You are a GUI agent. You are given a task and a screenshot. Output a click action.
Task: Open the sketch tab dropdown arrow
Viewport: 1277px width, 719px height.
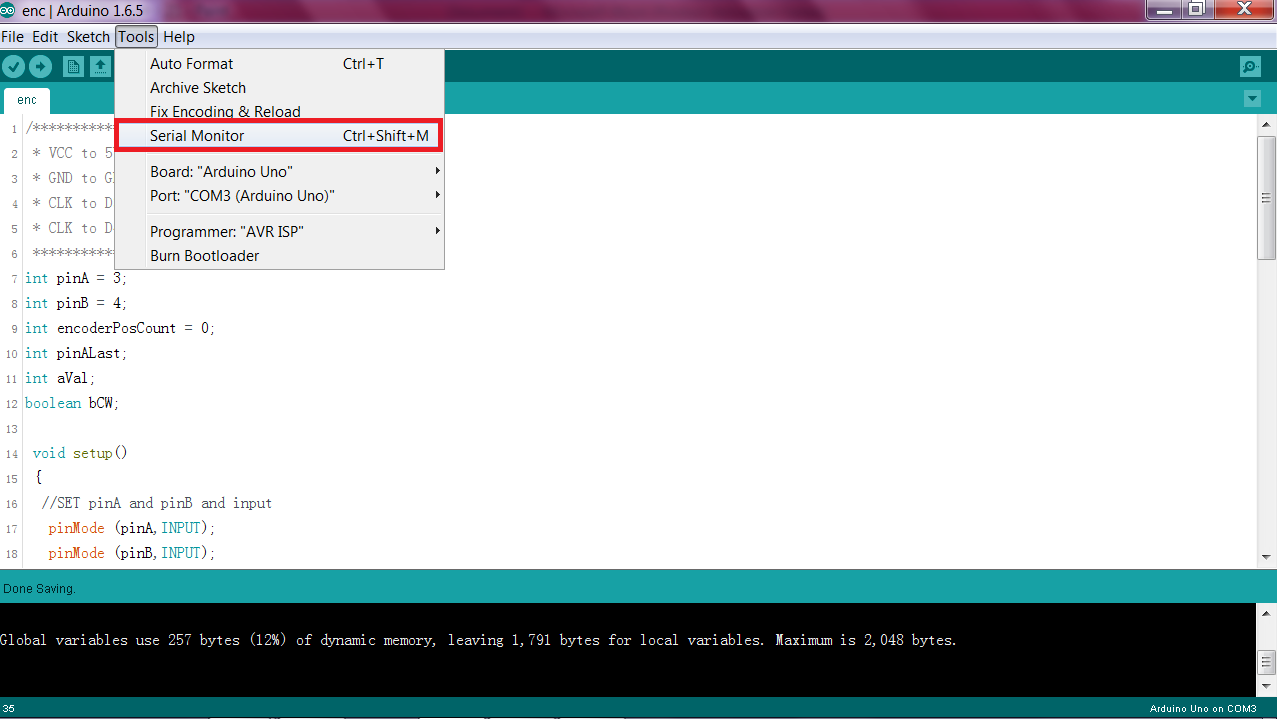(x=1252, y=99)
